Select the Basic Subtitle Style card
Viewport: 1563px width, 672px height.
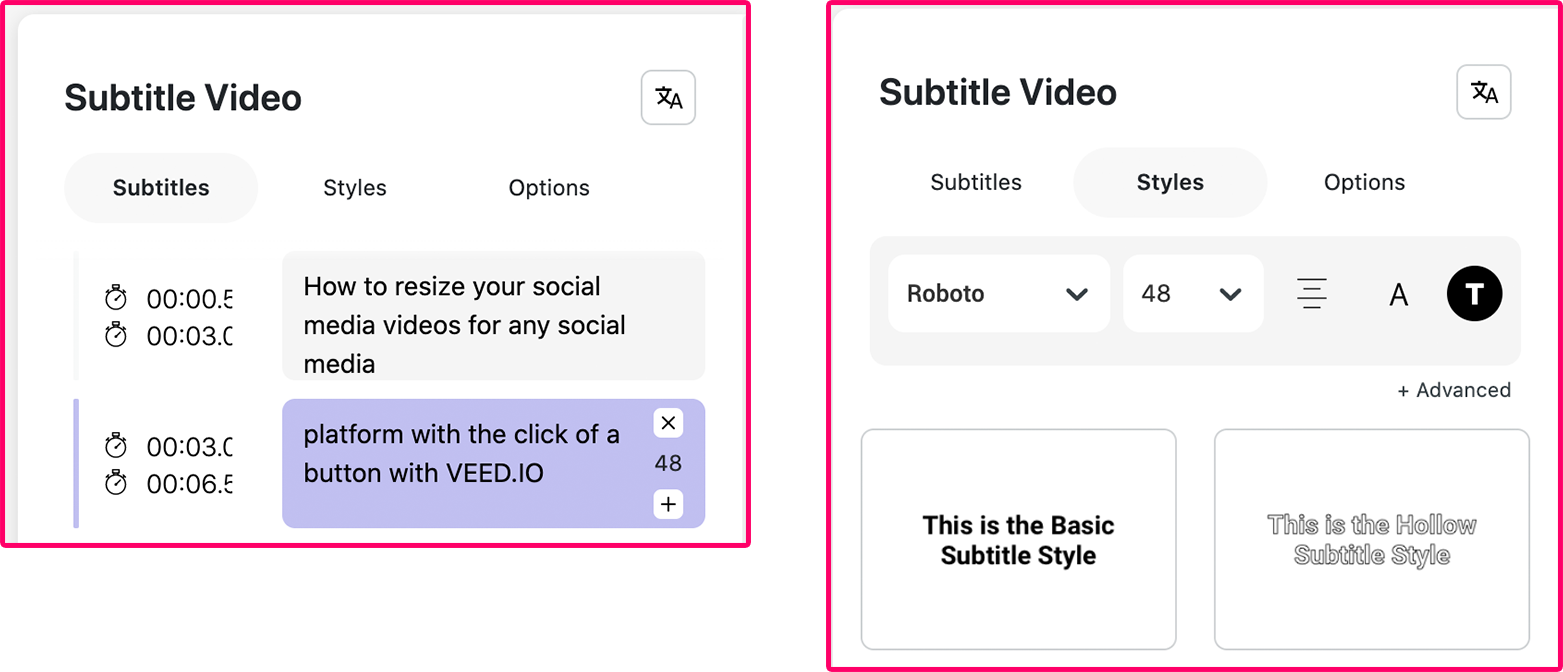point(1019,540)
